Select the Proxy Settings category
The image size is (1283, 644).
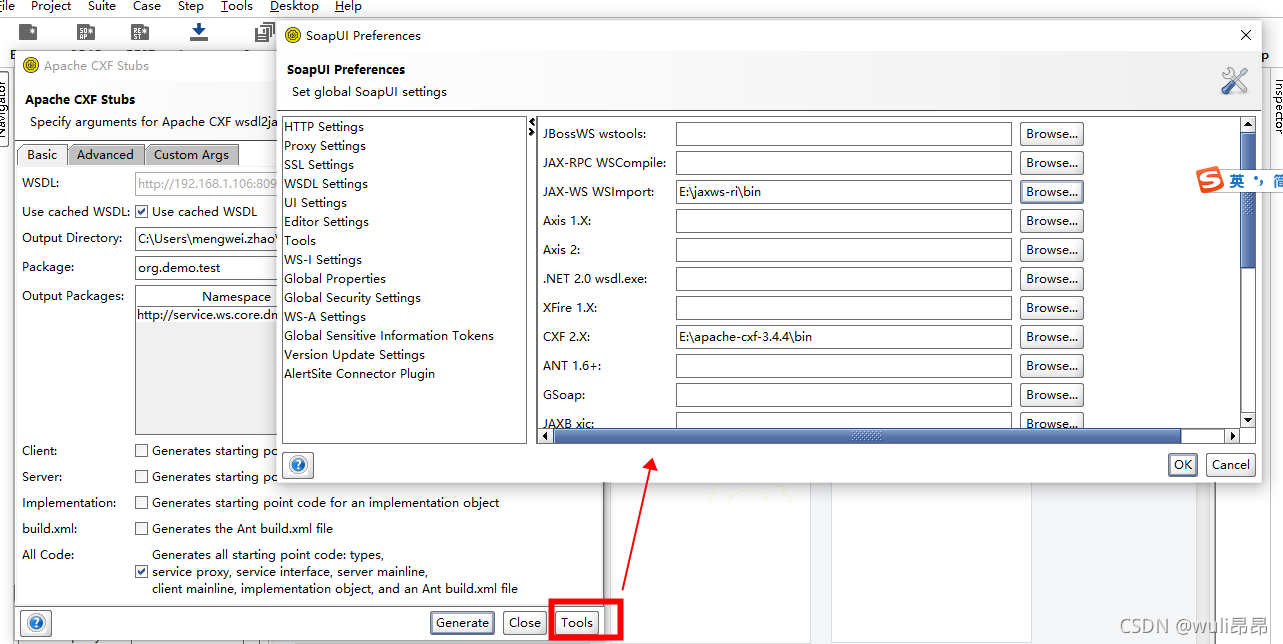pos(324,145)
